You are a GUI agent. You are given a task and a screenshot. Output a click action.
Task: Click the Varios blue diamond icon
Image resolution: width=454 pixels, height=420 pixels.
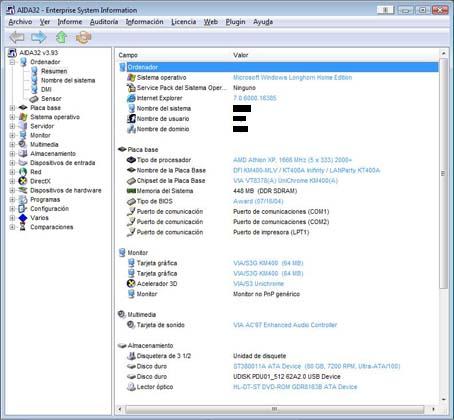click(x=23, y=218)
